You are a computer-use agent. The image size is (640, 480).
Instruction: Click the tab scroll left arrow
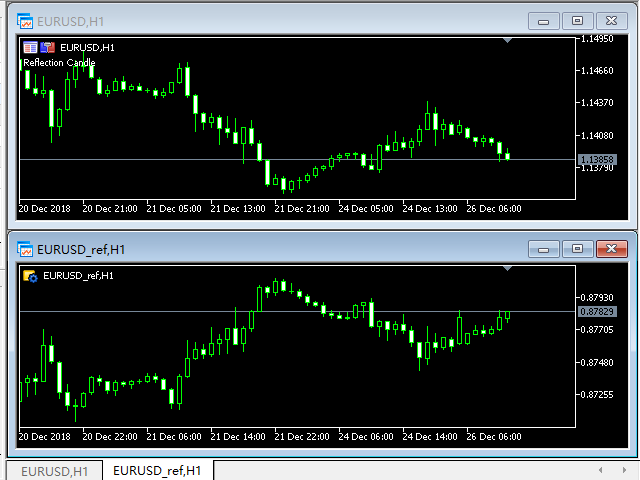tap(600, 470)
